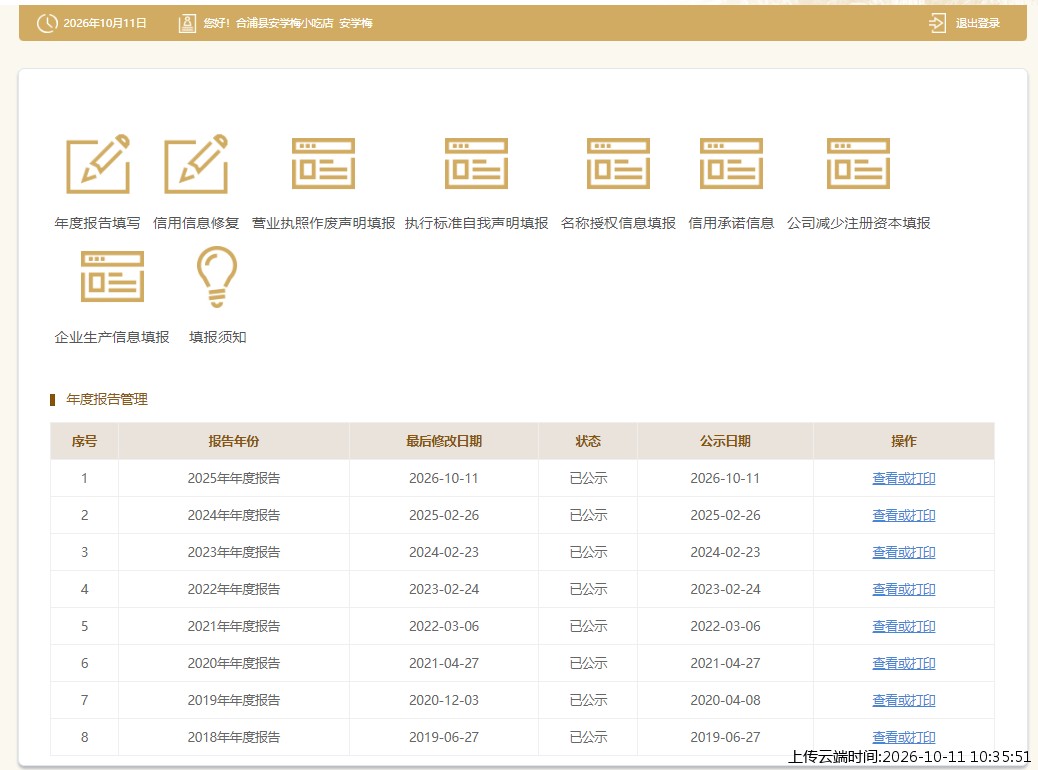Click the 最后修改日期 column header
Image resolution: width=1038 pixels, height=770 pixels.
pos(444,441)
